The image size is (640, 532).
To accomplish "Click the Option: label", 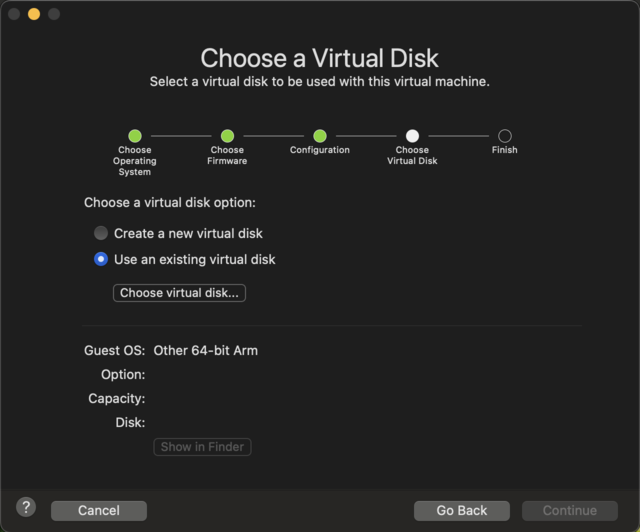I will pos(123,374).
